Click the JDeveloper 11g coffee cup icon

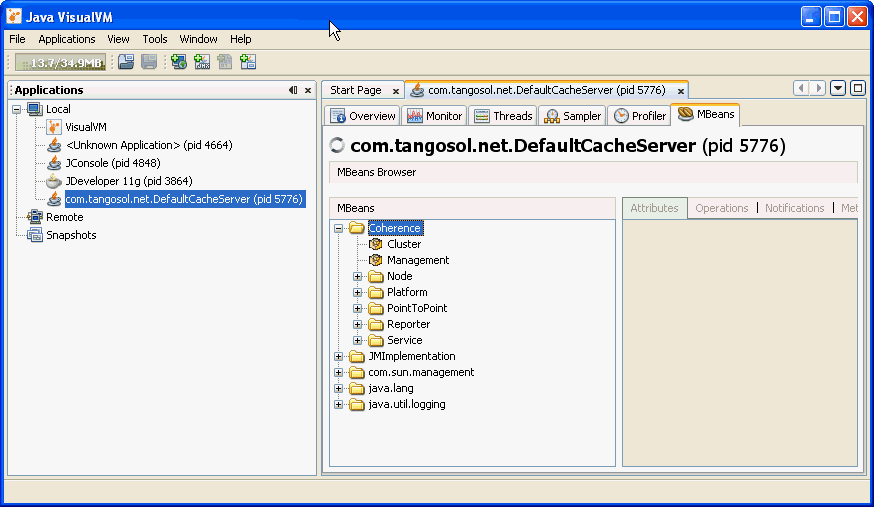[x=54, y=181]
